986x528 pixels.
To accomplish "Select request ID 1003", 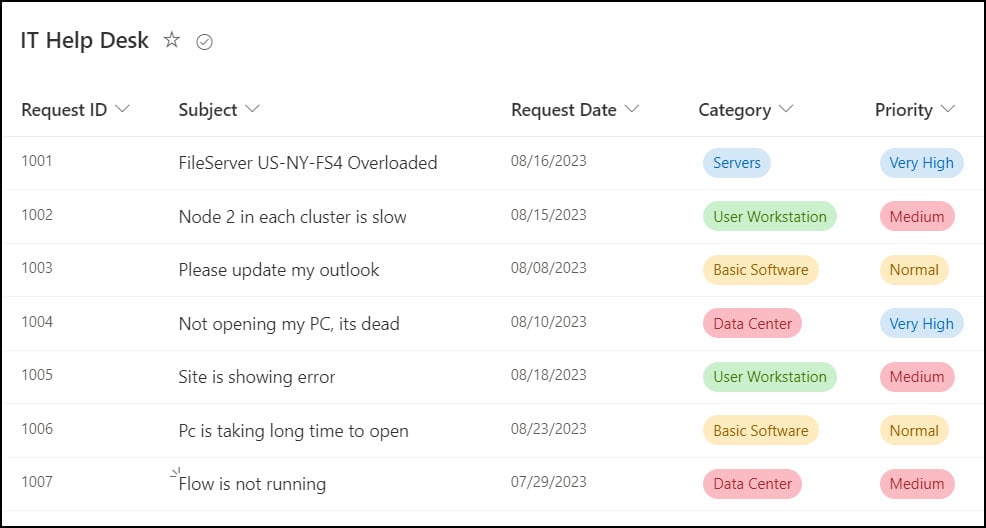I will 37,268.
